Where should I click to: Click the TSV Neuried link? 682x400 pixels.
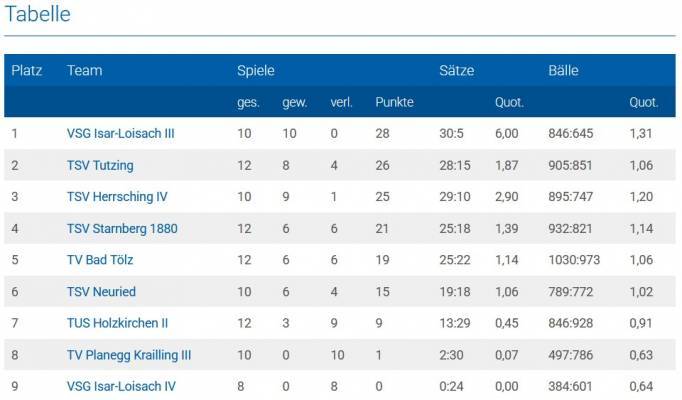[101, 292]
